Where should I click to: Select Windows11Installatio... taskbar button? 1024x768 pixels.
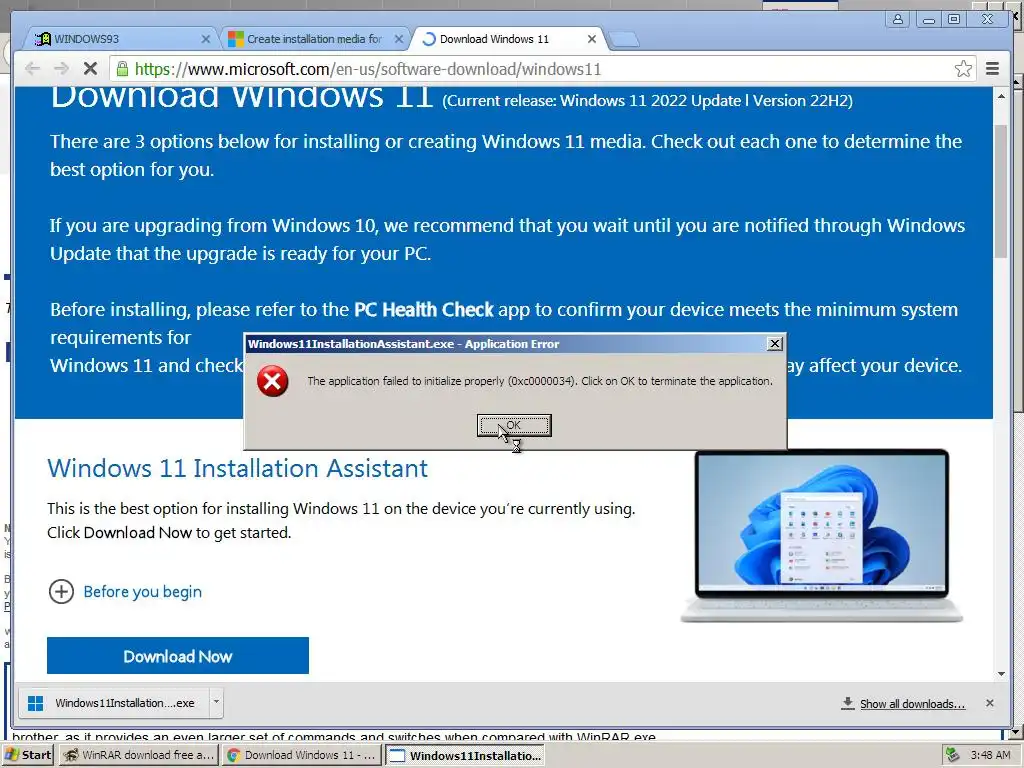[x=466, y=755]
